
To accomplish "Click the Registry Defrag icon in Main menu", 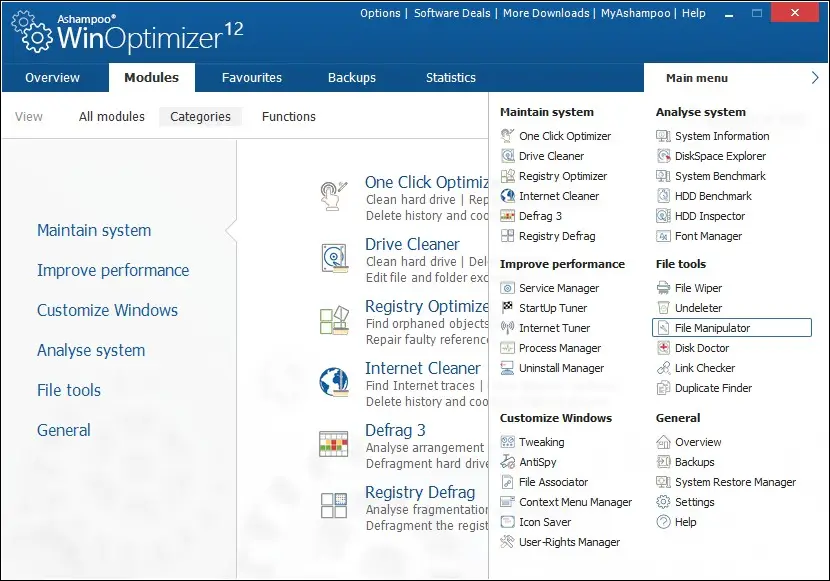I will (507, 236).
